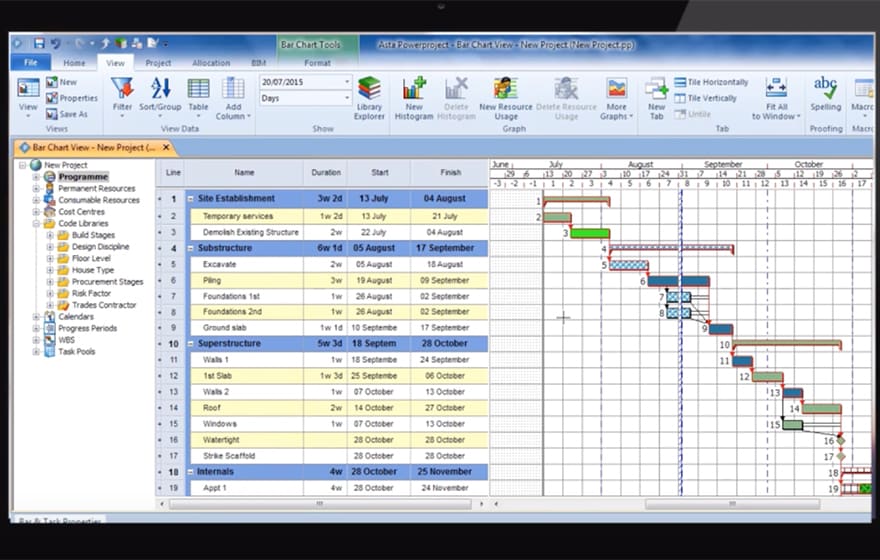Click the Finish column header

tap(450, 173)
